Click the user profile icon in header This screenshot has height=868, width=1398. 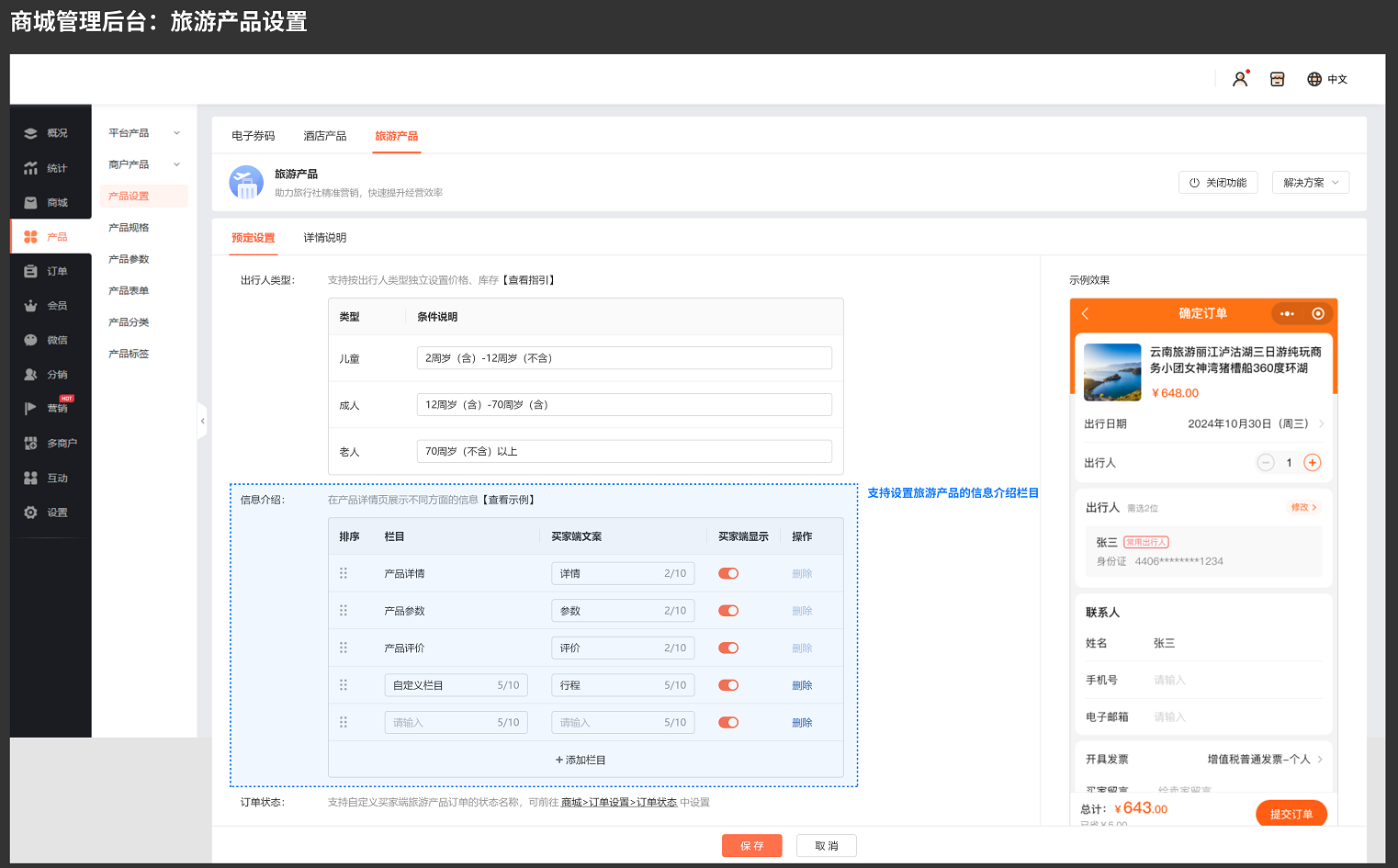[1240, 79]
